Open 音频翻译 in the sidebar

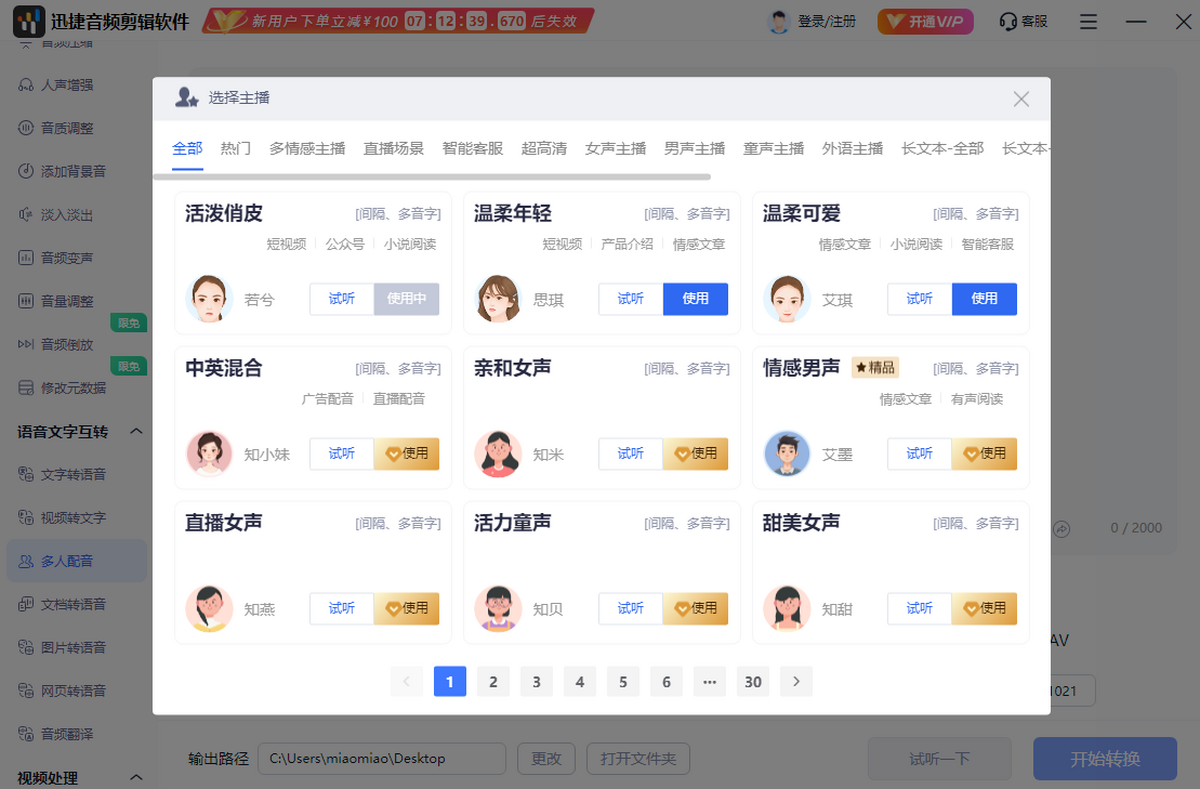[x=67, y=733]
